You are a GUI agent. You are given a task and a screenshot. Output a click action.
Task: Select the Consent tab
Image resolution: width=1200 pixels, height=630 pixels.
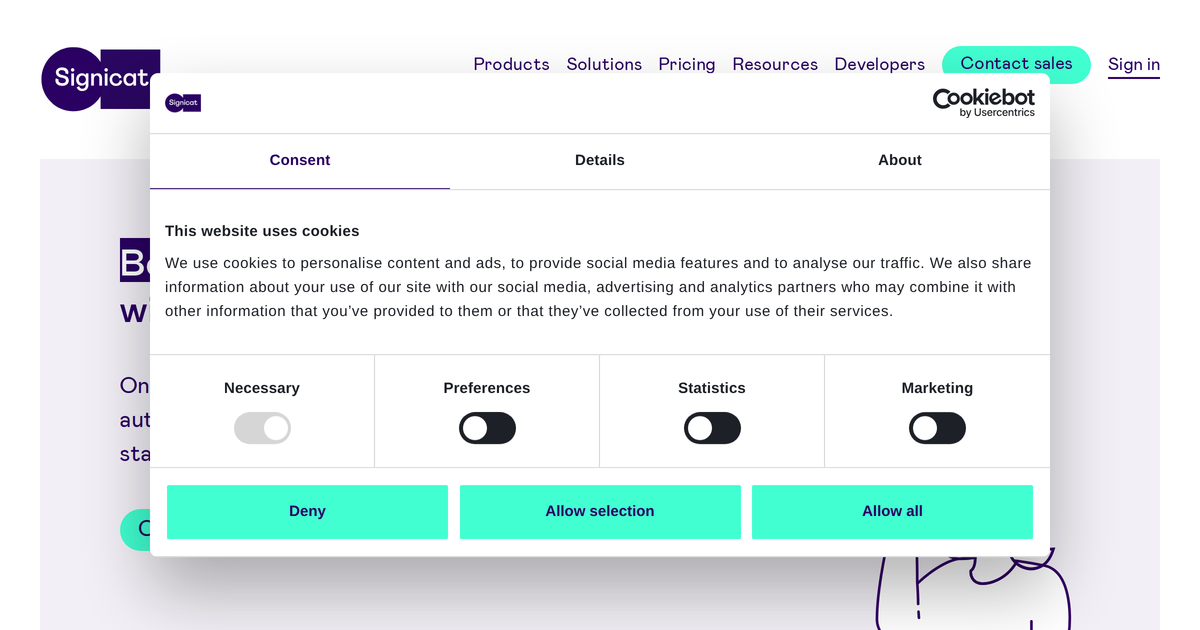(x=299, y=160)
